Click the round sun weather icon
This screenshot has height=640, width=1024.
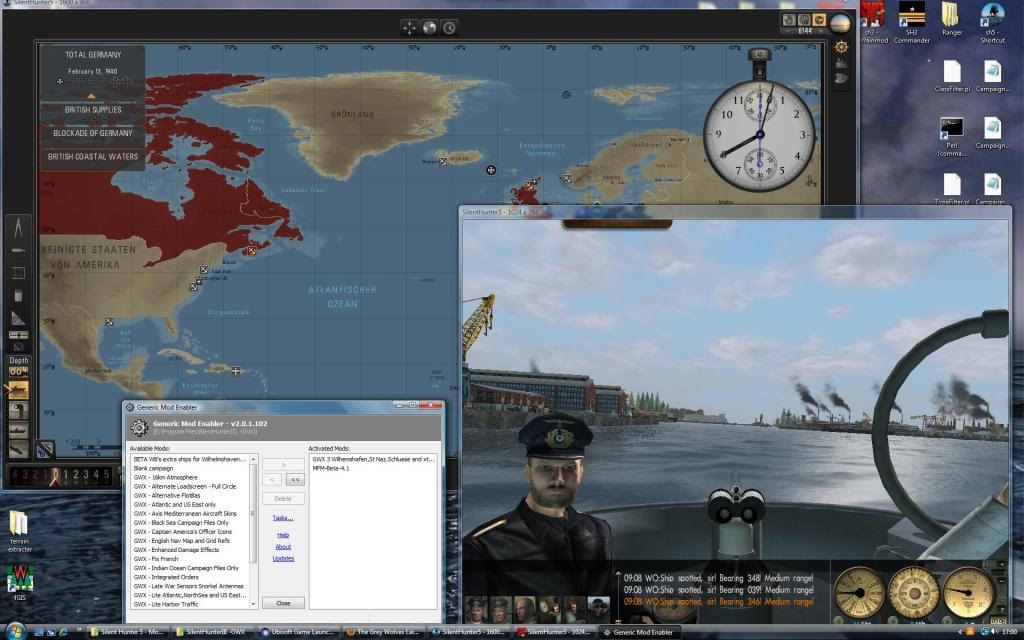pos(840,24)
